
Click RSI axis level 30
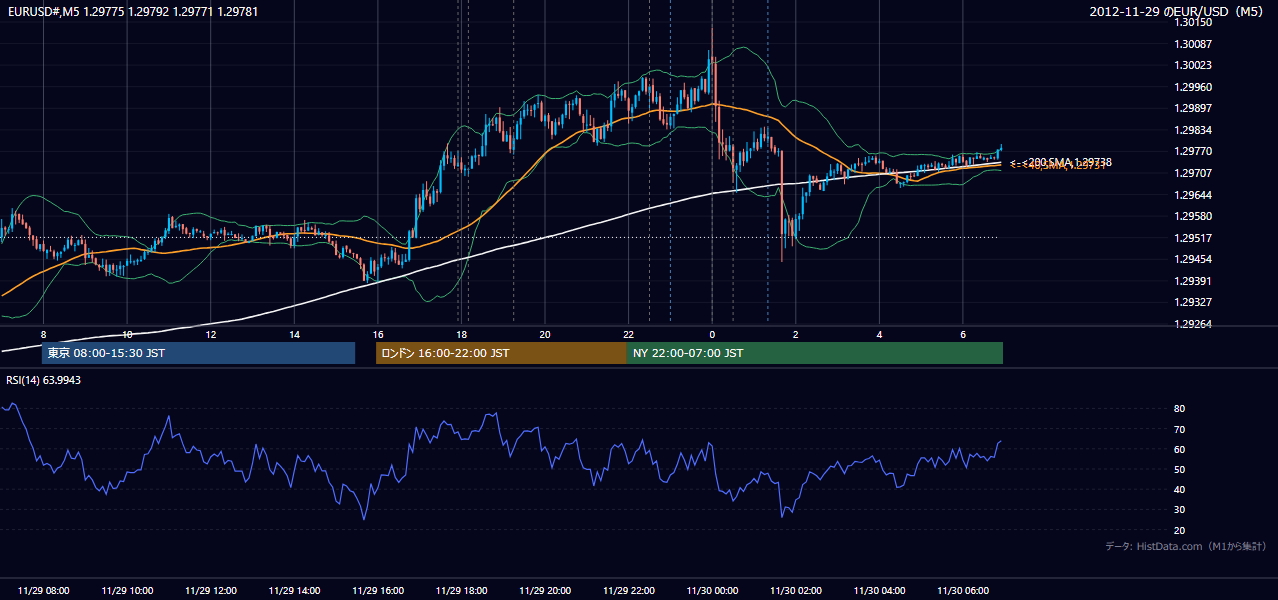(1179, 510)
